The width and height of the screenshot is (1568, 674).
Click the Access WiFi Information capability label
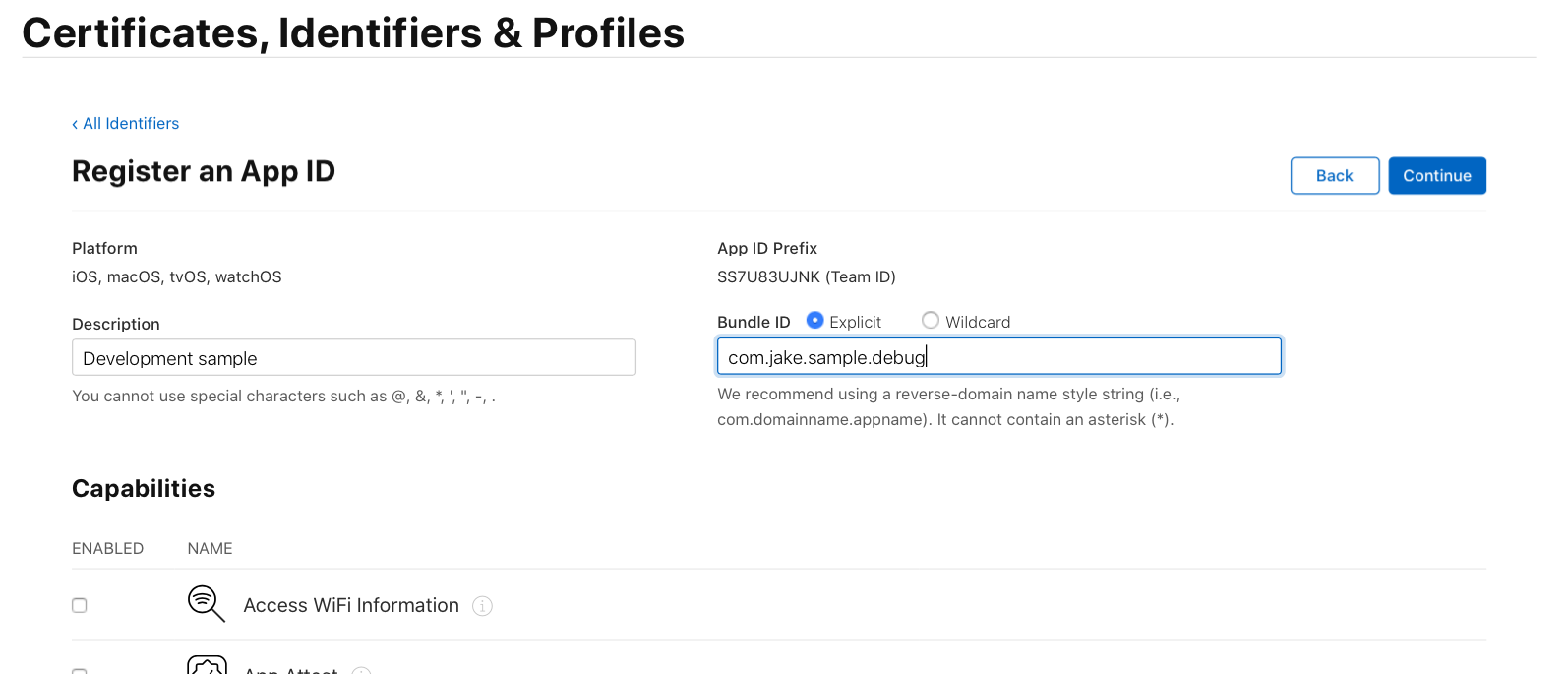click(x=351, y=606)
